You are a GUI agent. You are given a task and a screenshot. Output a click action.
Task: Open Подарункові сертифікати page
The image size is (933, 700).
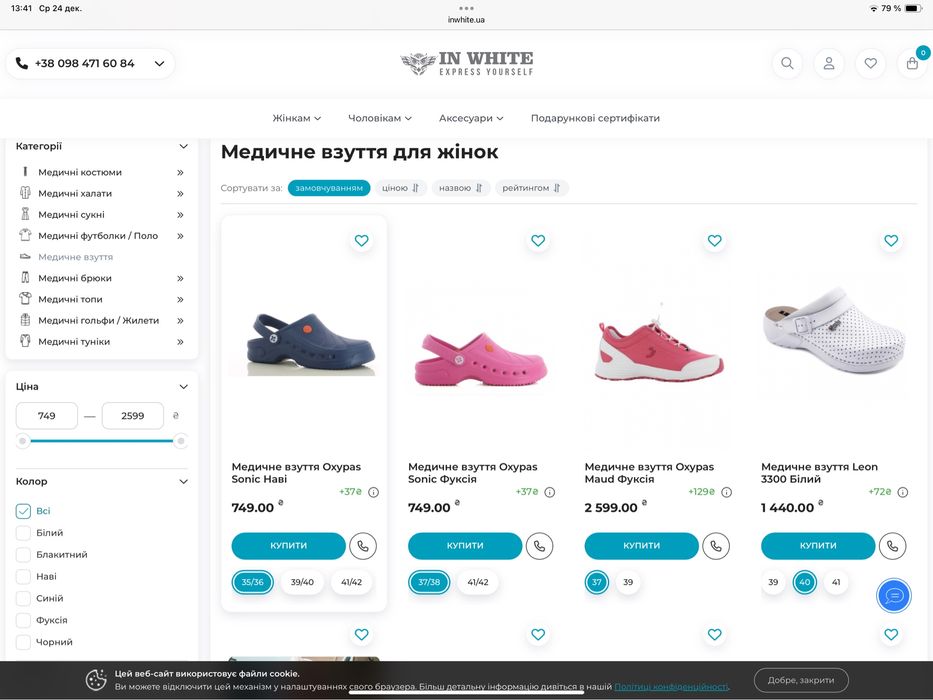pyautogui.click(x=595, y=118)
